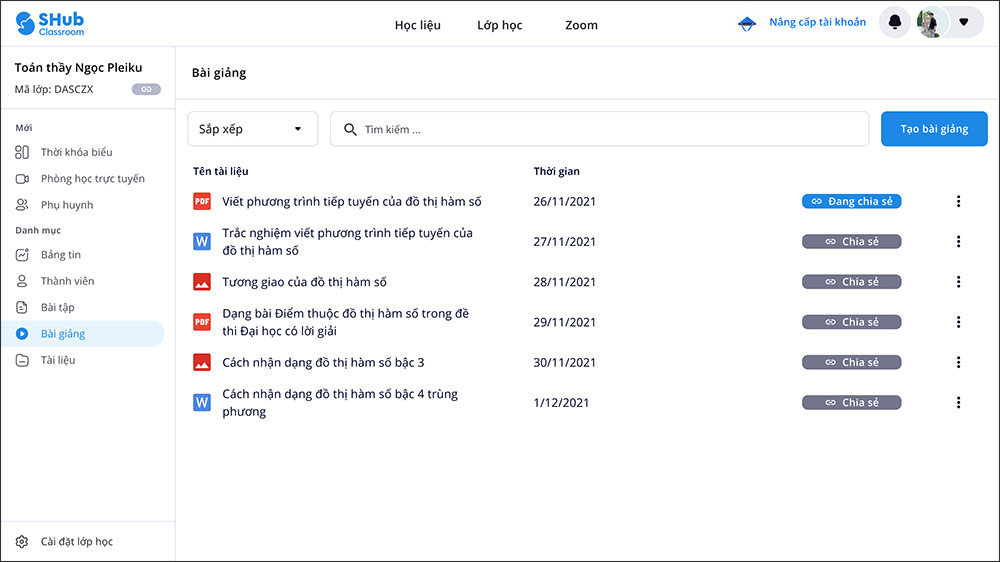Open more options for the 29/11/2021 lecture
This screenshot has height=562, width=1000.
(x=958, y=322)
